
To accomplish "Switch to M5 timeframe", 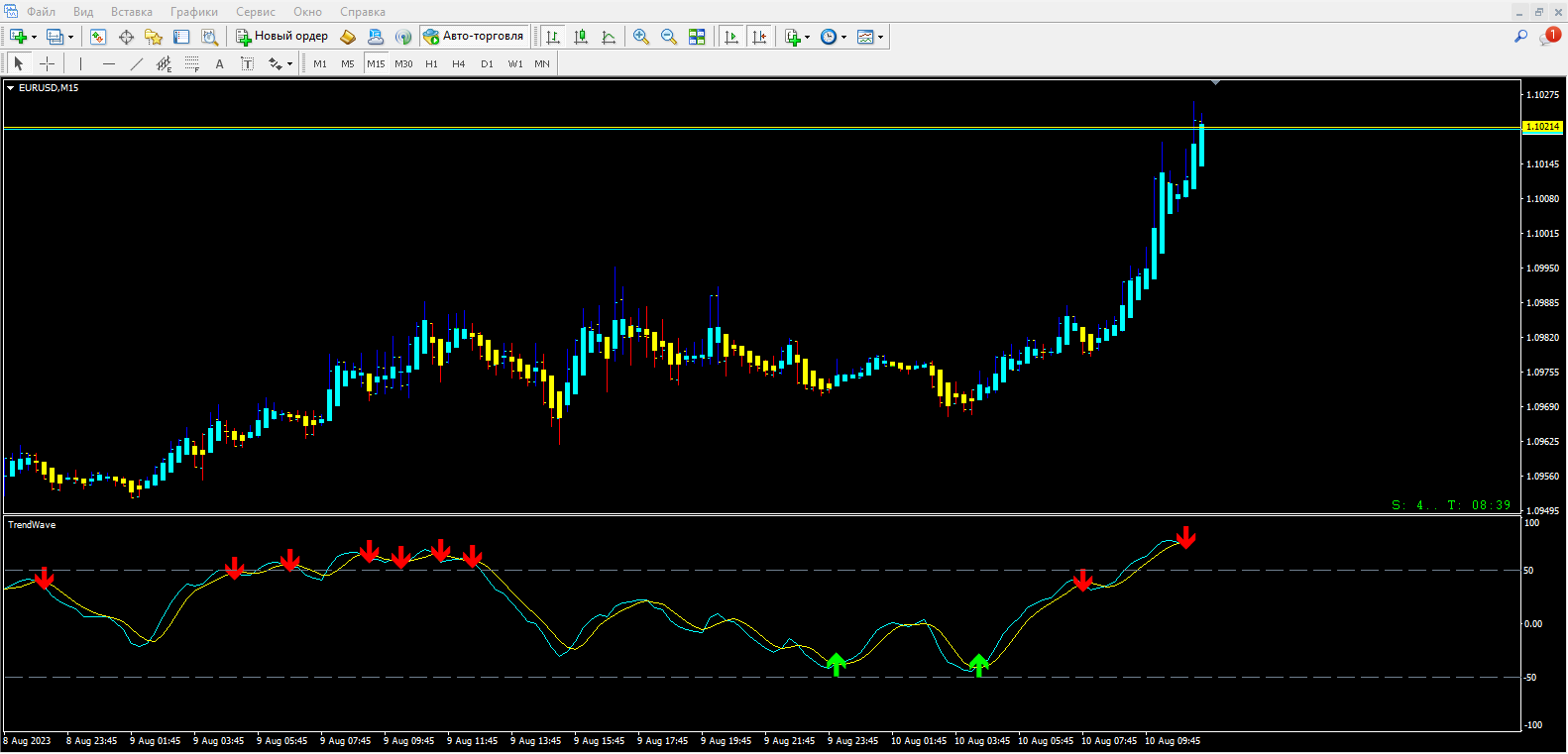I will [x=348, y=63].
